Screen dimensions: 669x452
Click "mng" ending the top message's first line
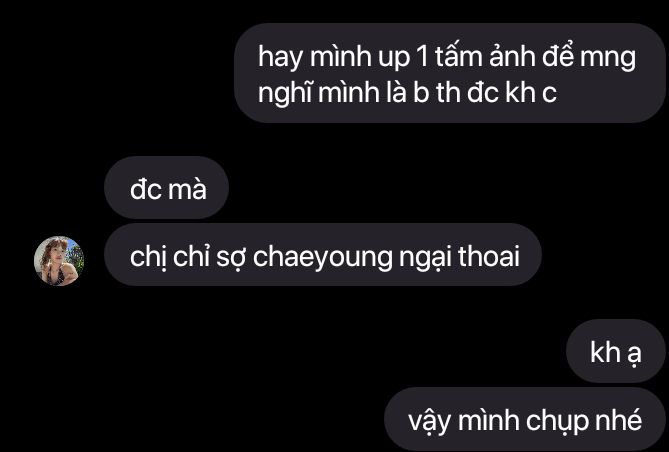tap(608, 58)
